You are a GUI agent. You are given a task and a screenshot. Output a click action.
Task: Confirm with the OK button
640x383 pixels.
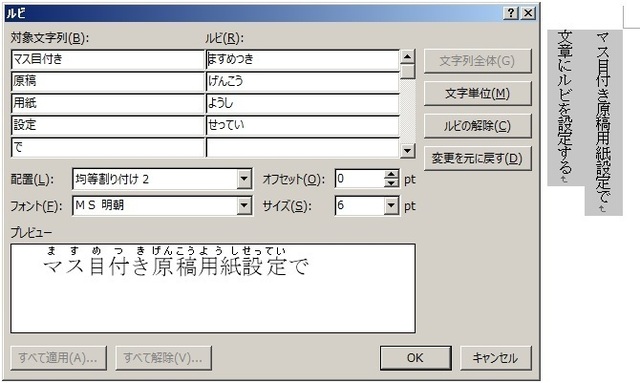(x=416, y=358)
